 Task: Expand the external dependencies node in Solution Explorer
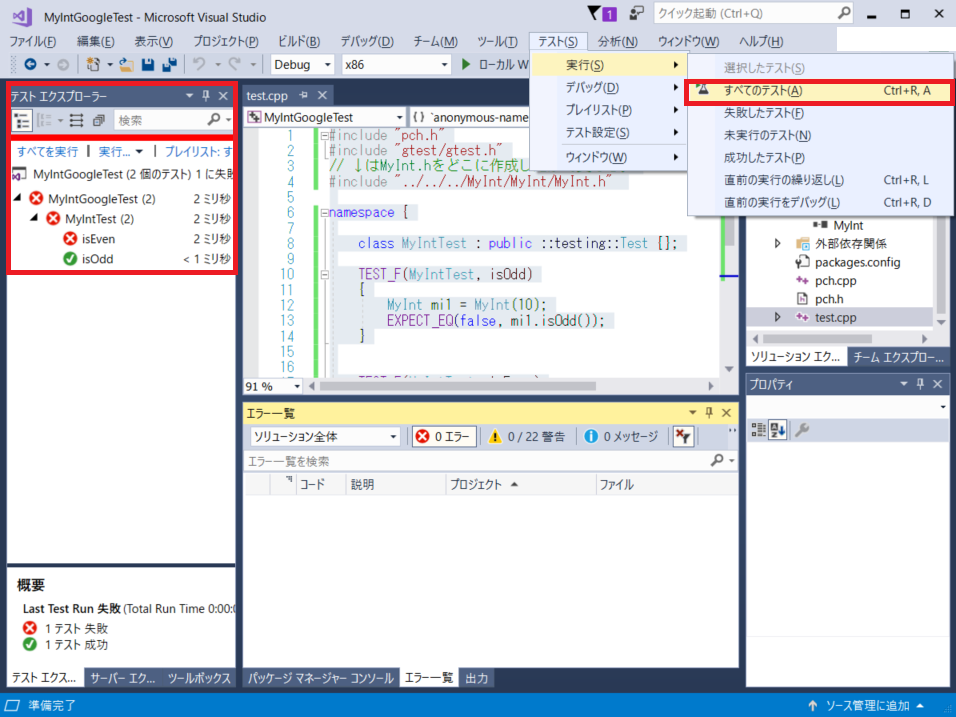(777, 243)
